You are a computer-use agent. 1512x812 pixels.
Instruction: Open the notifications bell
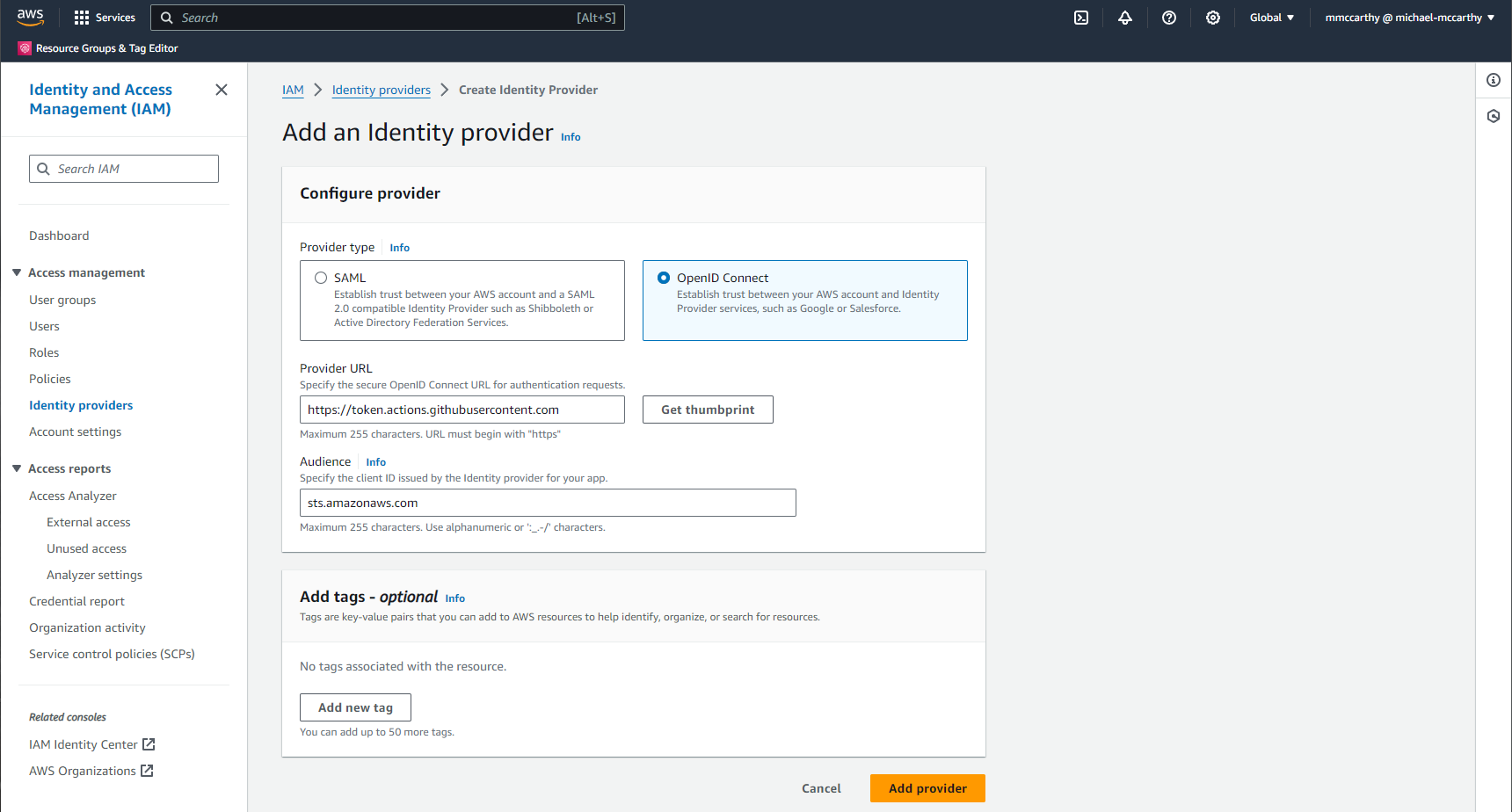[x=1125, y=18]
